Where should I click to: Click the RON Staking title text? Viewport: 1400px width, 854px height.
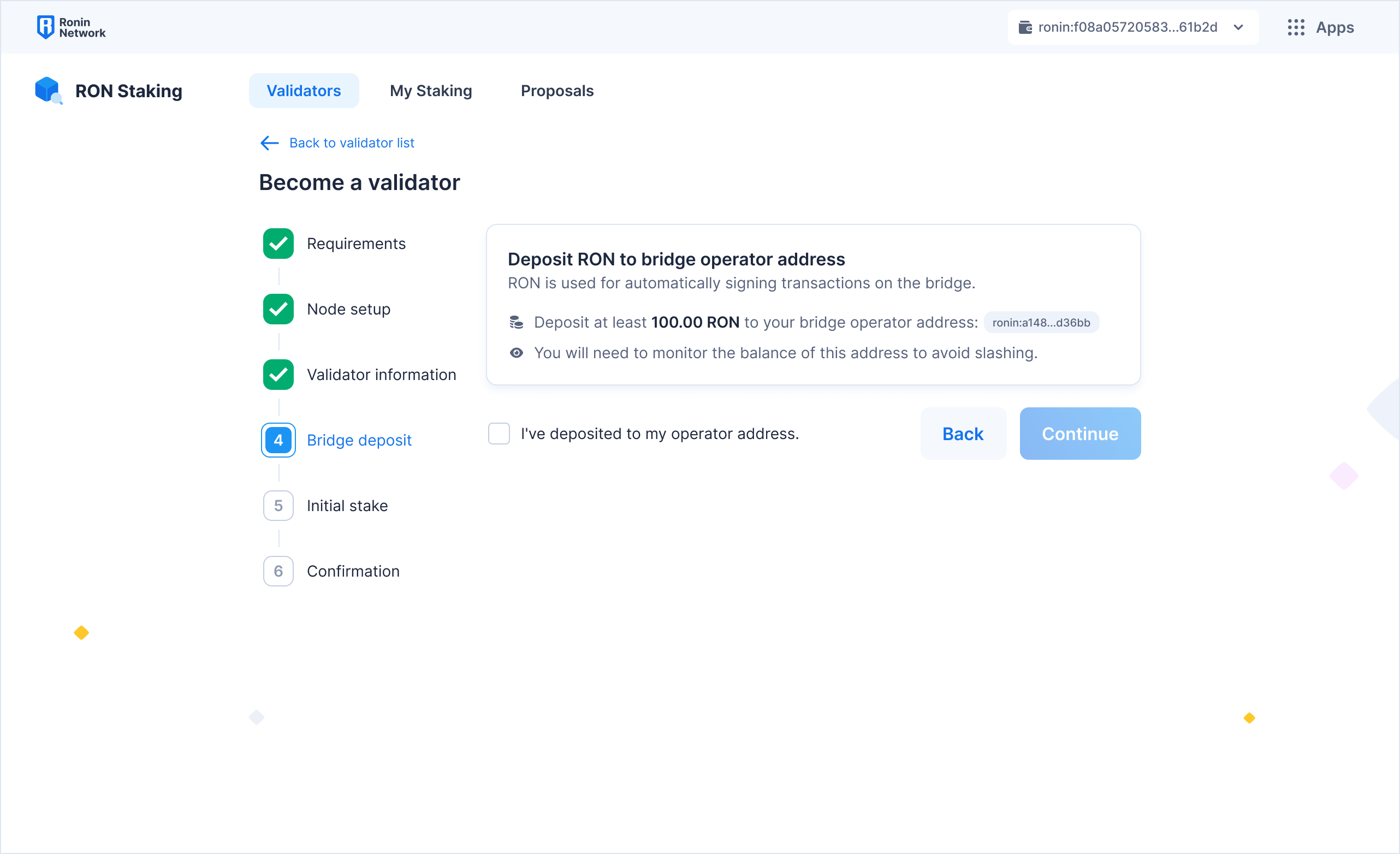[129, 91]
